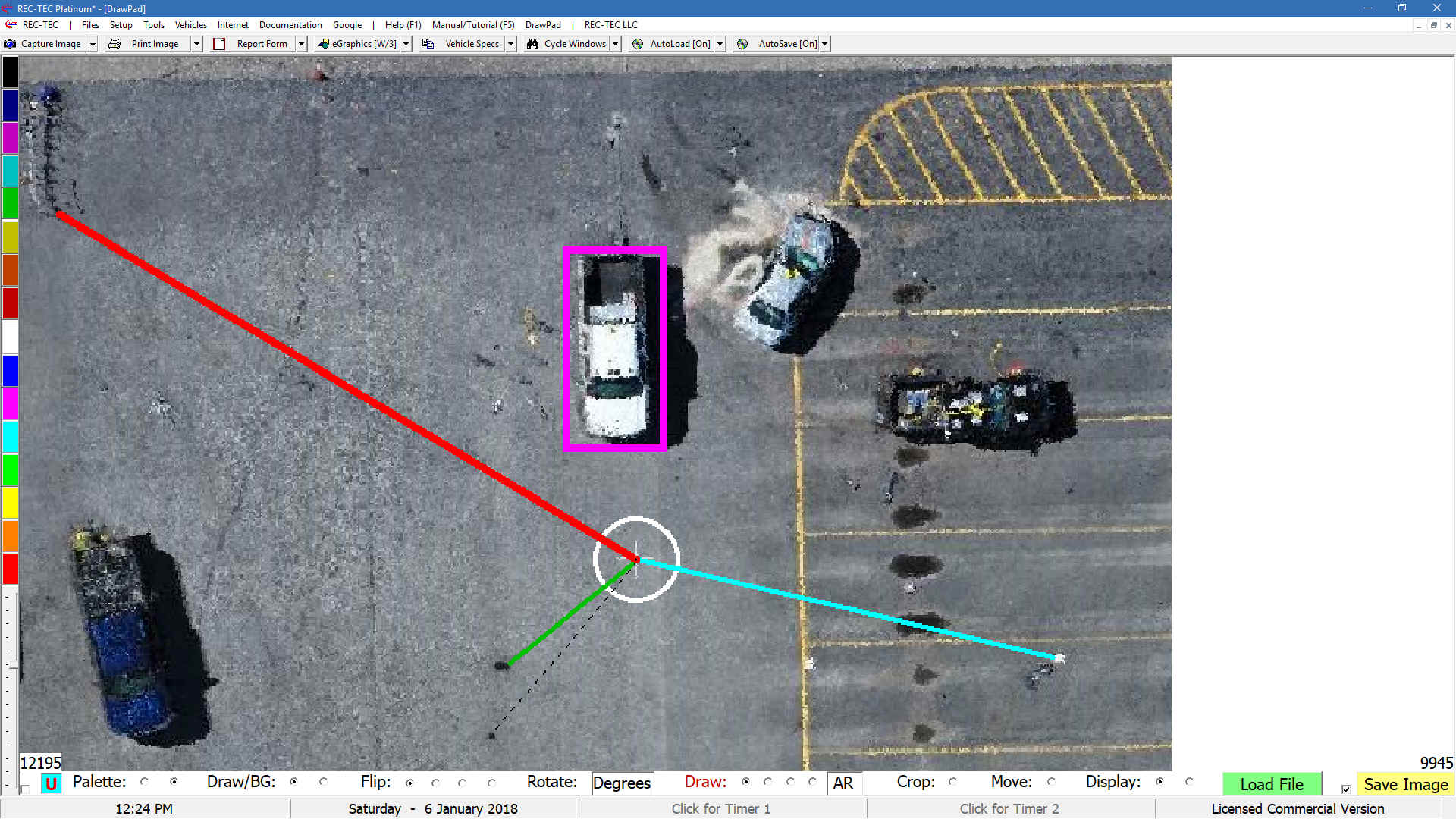This screenshot has height=819, width=1456.
Task: Open the Setup menu
Action: click(x=121, y=25)
